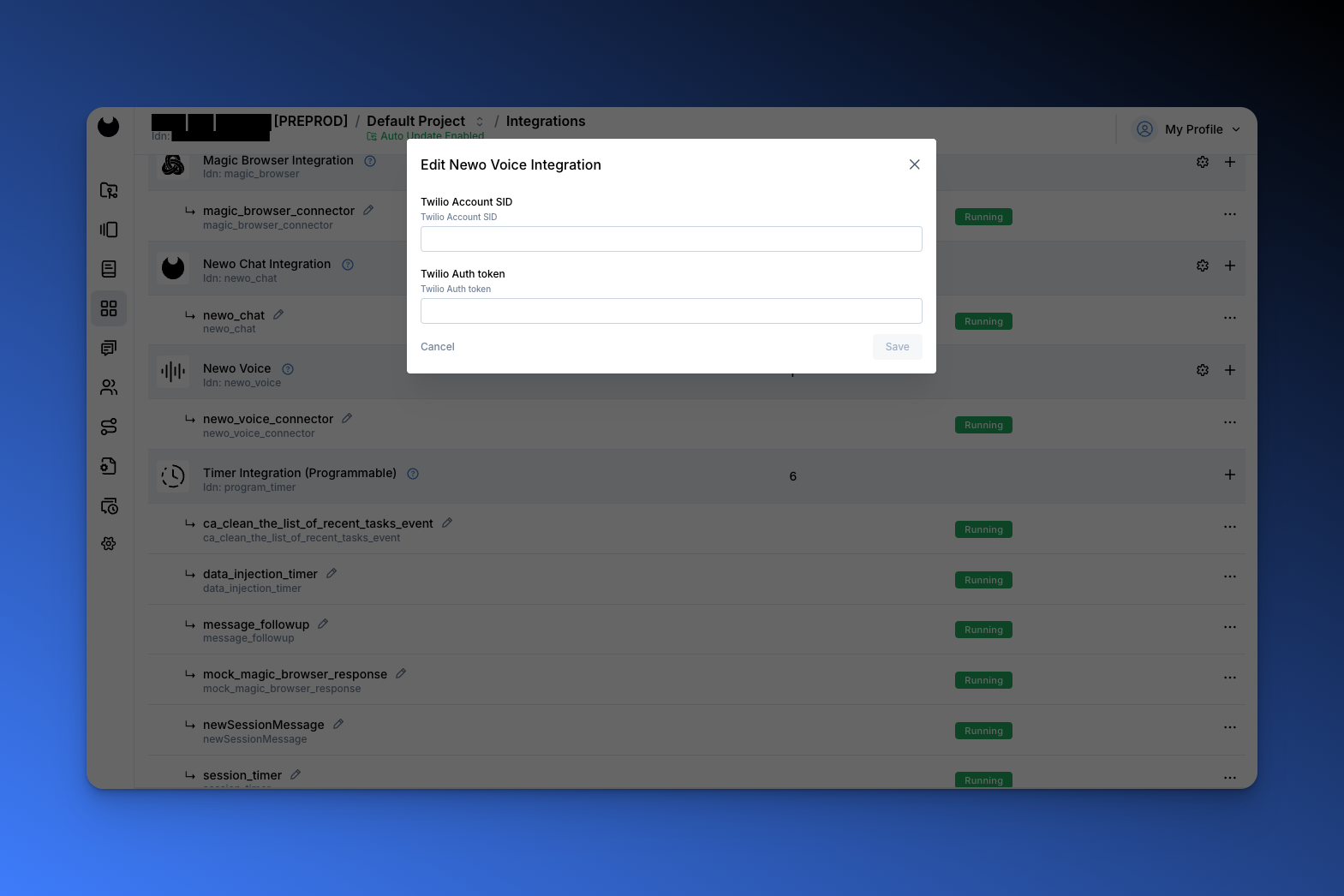The image size is (1344, 896).
Task: Go to Default Project breadcrumb
Action: point(415,121)
